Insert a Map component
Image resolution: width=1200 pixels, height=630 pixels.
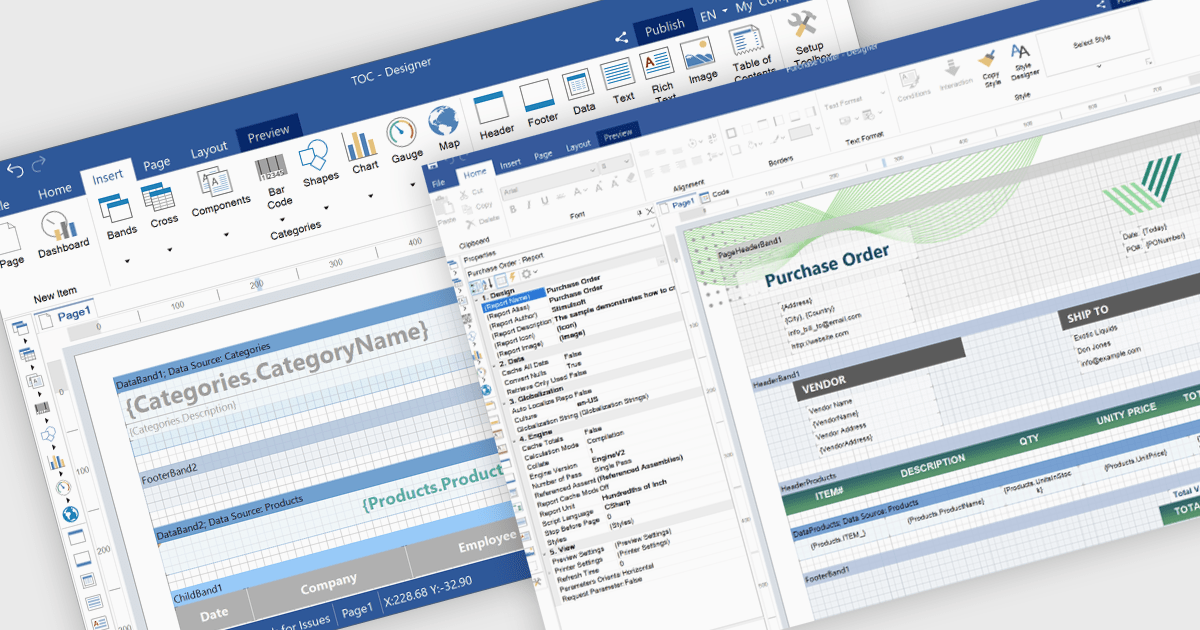pyautogui.click(x=443, y=122)
